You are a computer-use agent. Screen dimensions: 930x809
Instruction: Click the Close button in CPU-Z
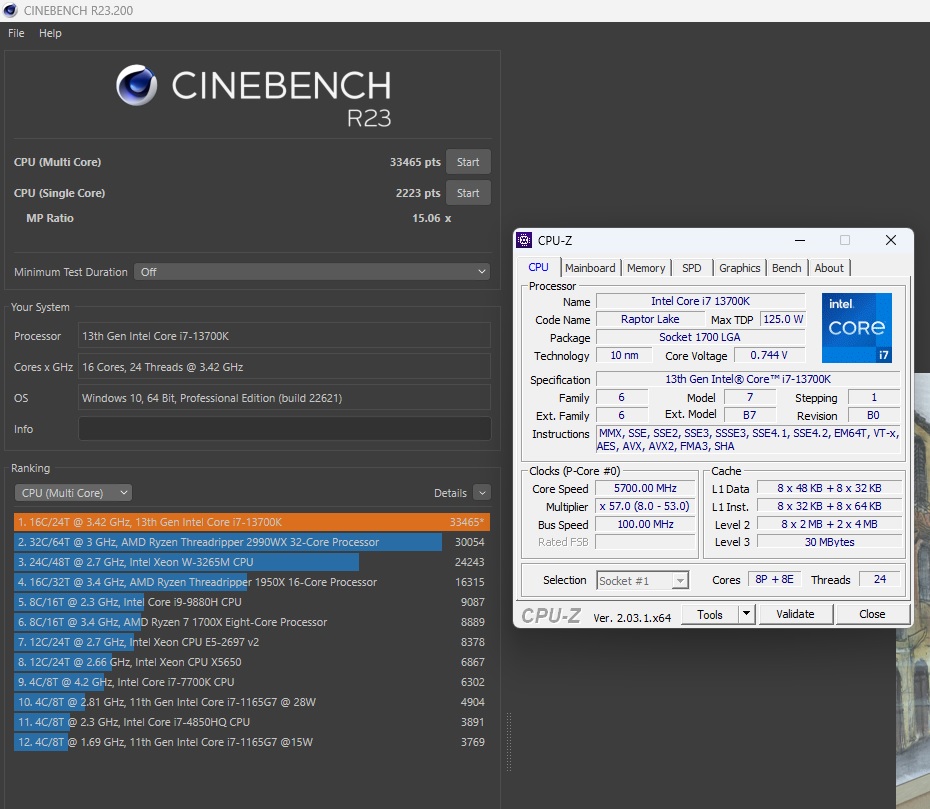point(872,614)
